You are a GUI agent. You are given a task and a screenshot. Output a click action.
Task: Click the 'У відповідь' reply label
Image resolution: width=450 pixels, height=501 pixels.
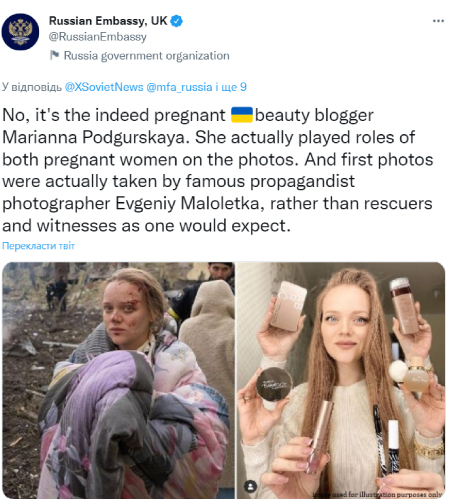(32, 87)
